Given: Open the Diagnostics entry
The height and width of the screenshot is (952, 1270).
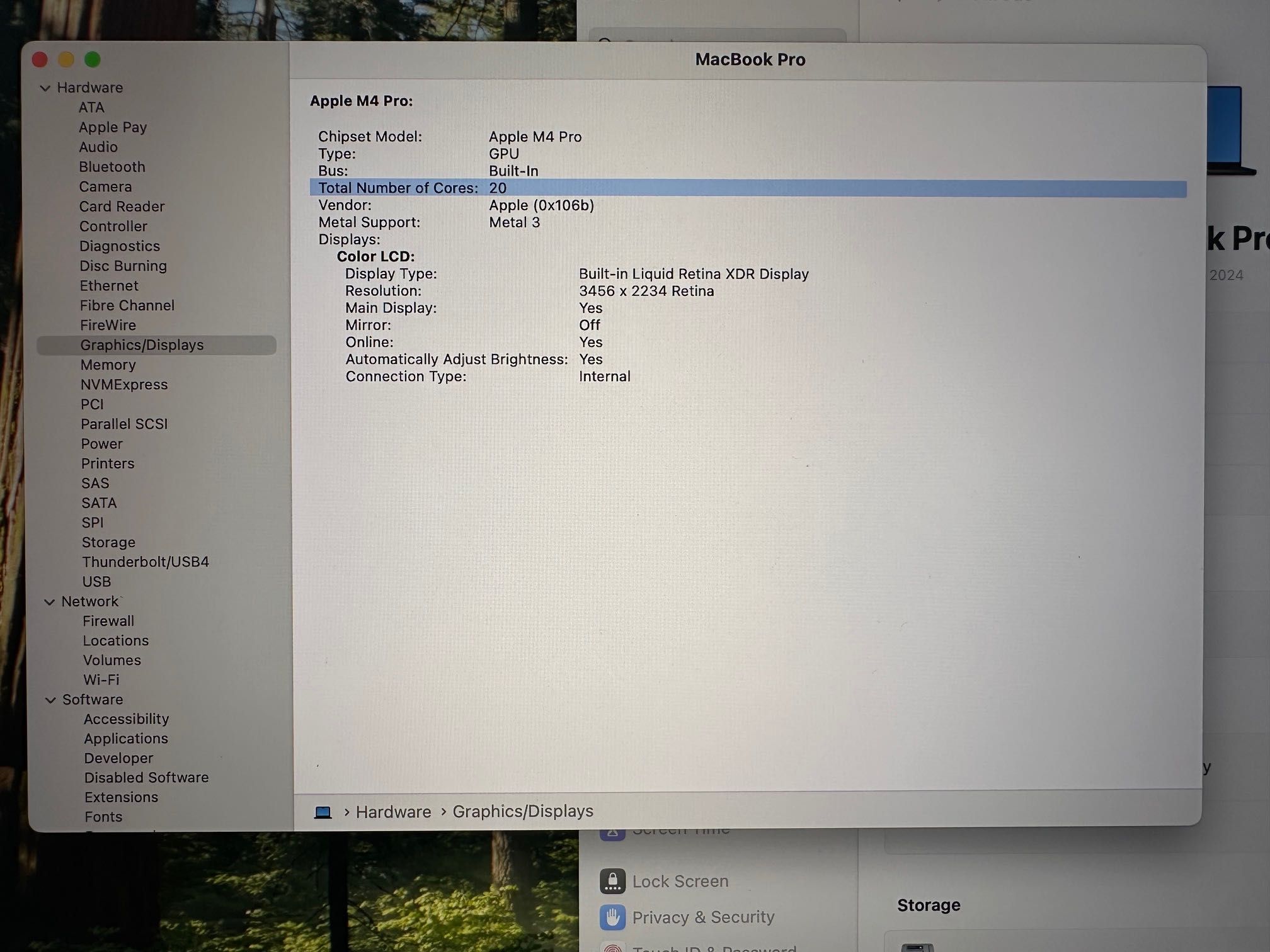Looking at the screenshot, I should point(120,246).
